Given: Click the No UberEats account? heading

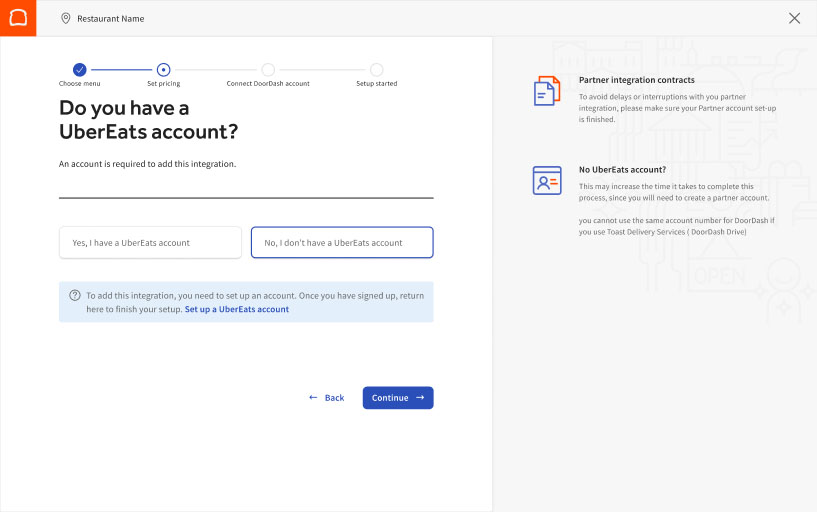Looking at the screenshot, I should pos(622,170).
